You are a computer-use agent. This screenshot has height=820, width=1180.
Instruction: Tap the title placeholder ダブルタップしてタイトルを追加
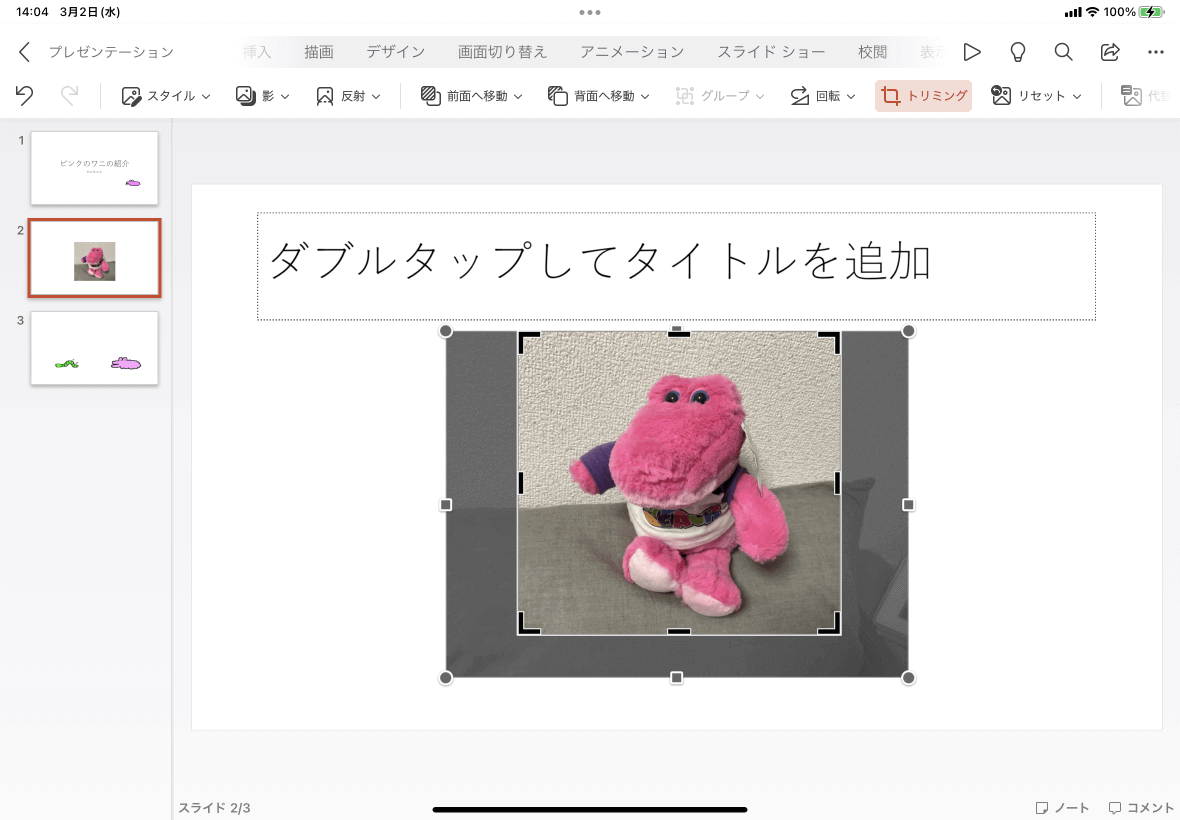click(x=676, y=266)
